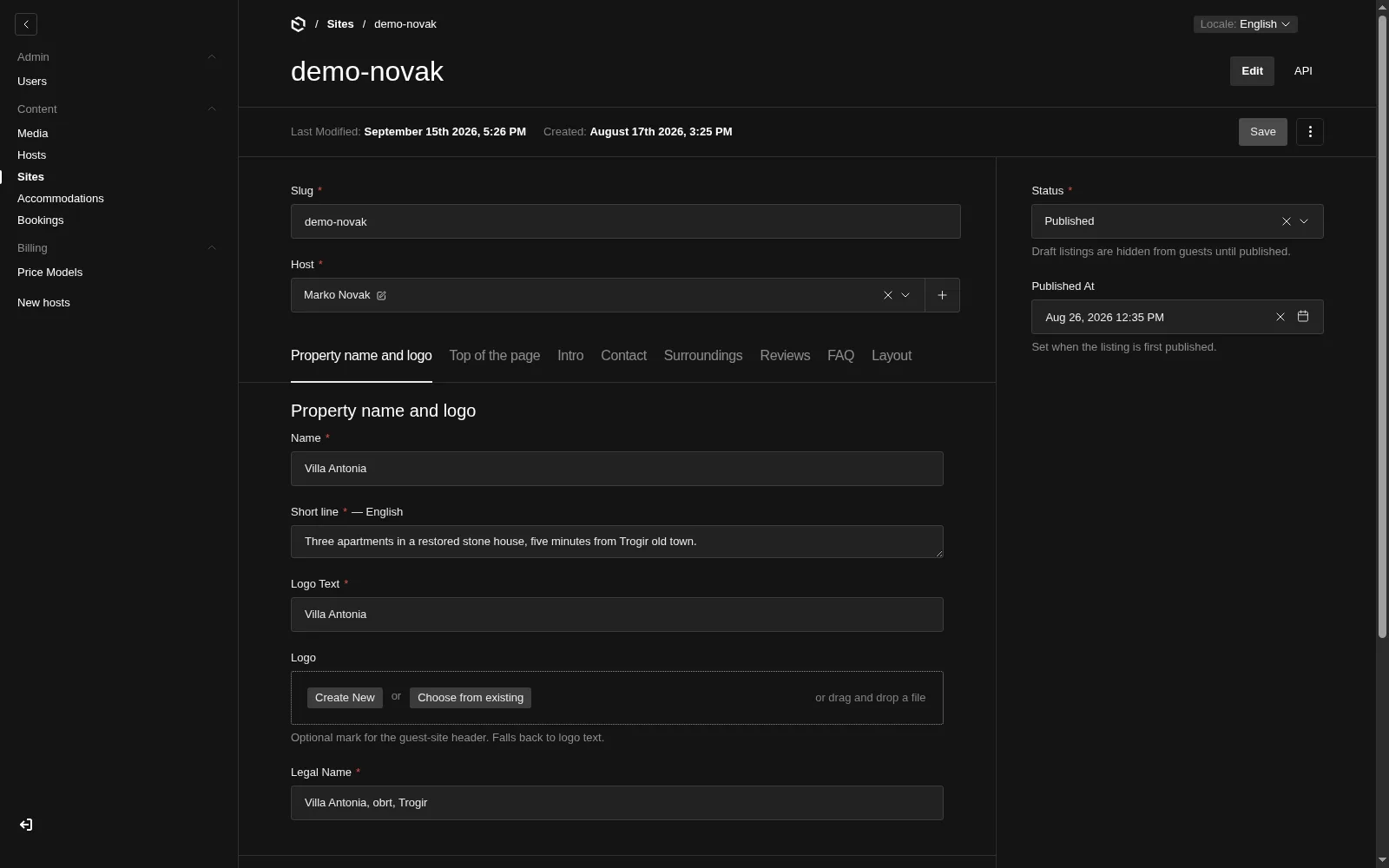Open Hosts in the sidebar

(x=32, y=155)
